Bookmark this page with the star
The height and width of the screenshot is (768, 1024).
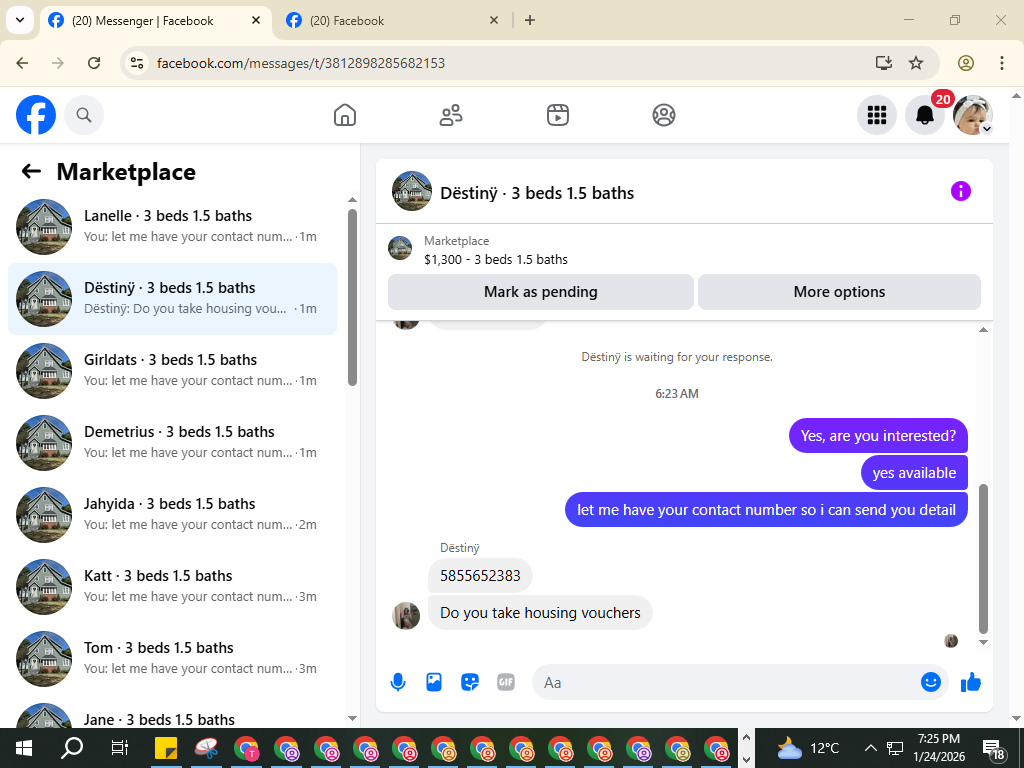(x=916, y=63)
